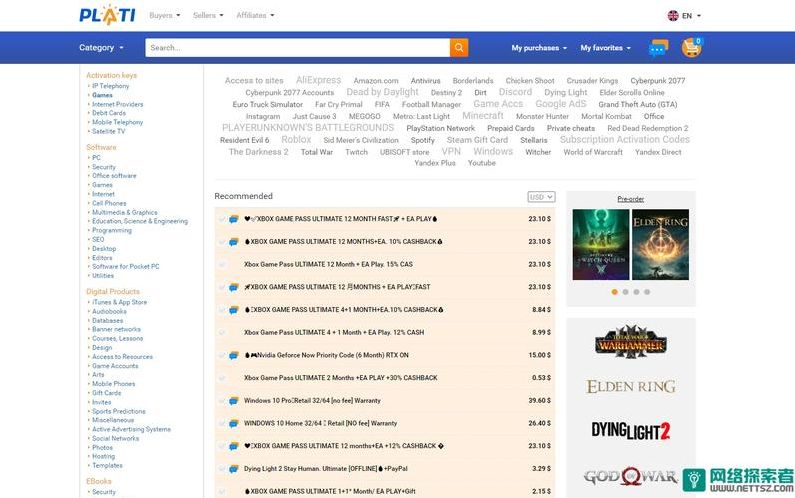The height and width of the screenshot is (498, 795).
Task: Open Windows 10 Pro Retail 32/64 listing
Action: click(312, 401)
